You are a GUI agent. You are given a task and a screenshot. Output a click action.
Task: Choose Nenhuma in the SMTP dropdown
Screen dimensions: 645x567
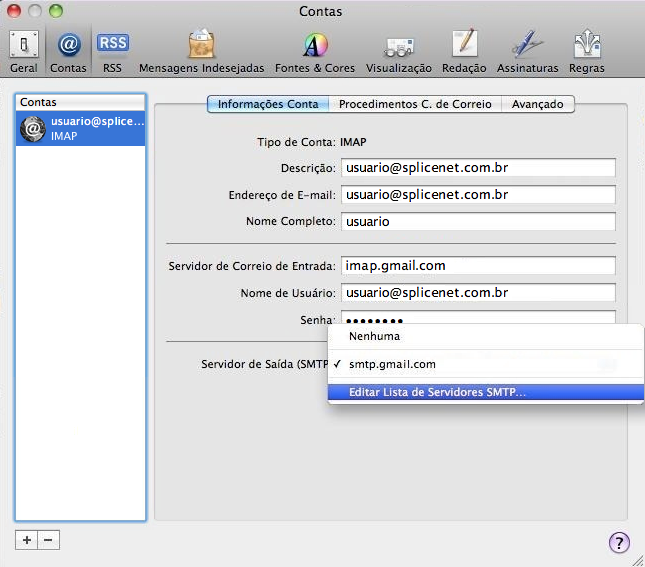(x=374, y=337)
